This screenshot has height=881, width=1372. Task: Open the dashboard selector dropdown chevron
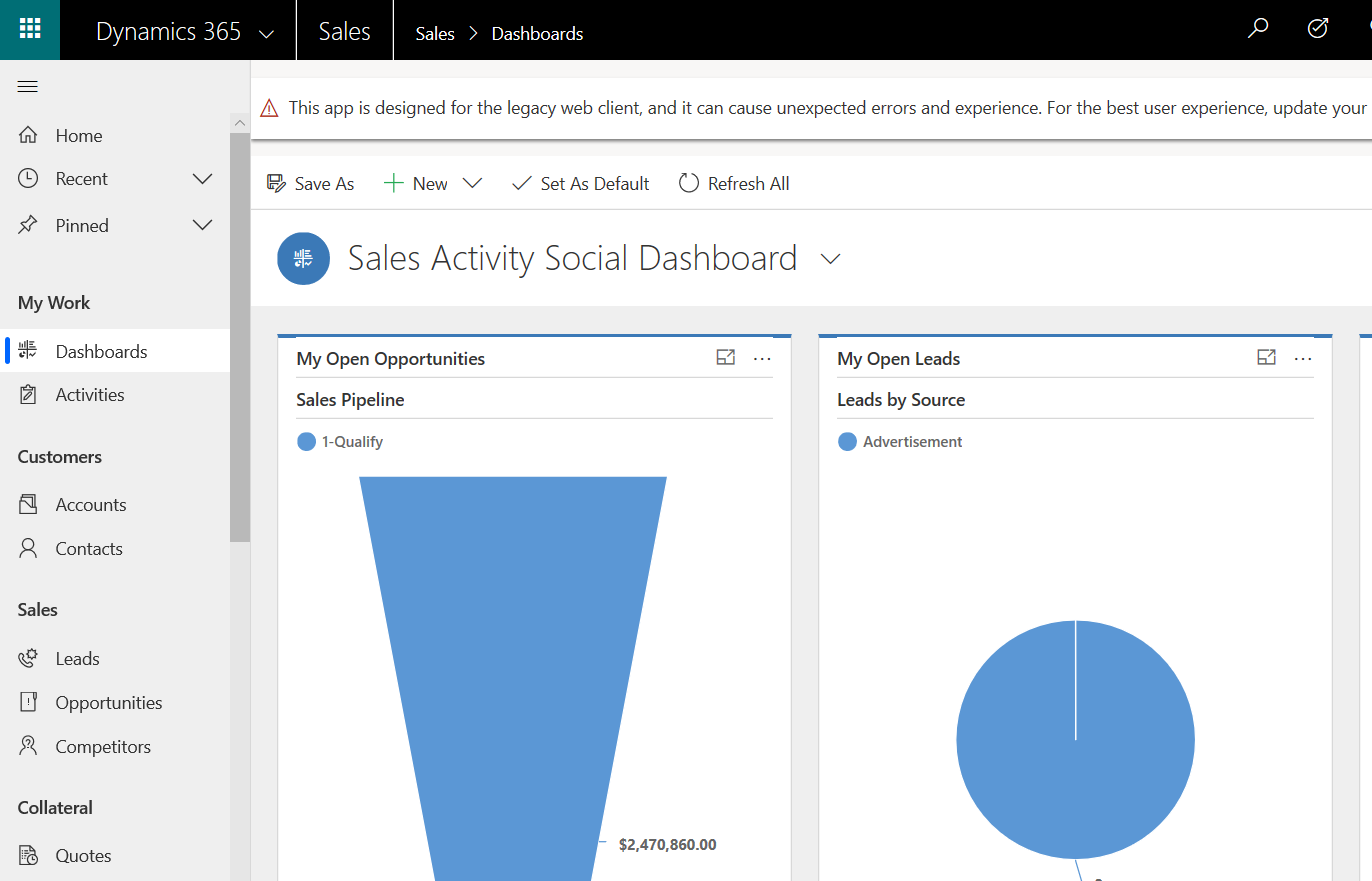pos(830,258)
